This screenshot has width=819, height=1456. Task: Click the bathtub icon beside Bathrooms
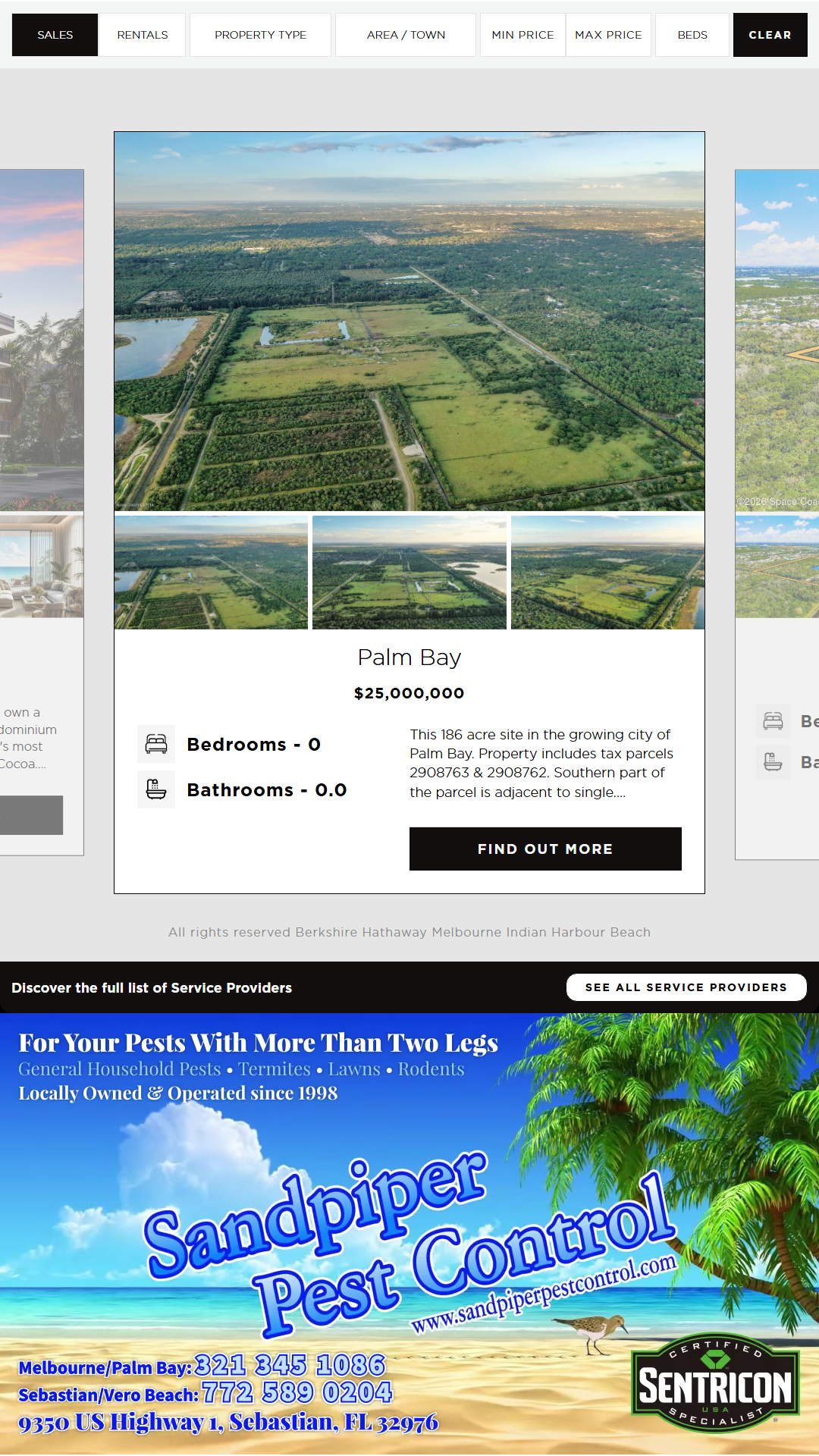click(156, 789)
